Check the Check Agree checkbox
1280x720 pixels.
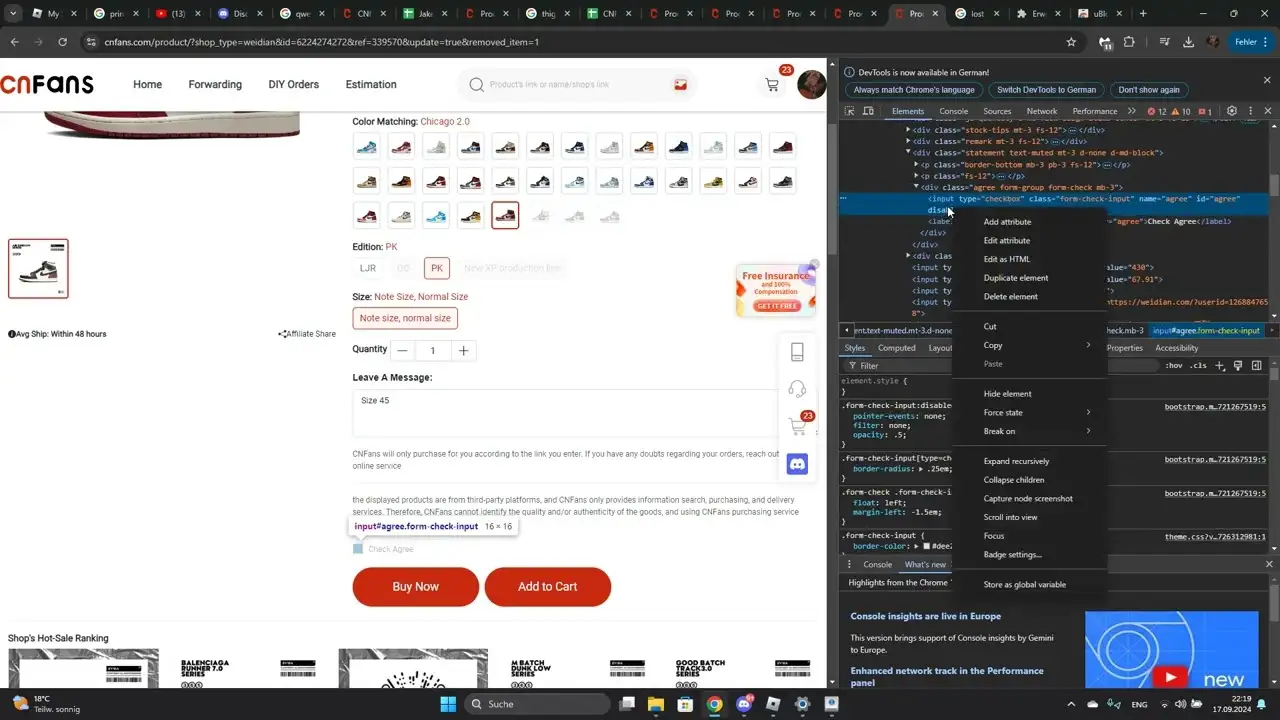tap(358, 549)
